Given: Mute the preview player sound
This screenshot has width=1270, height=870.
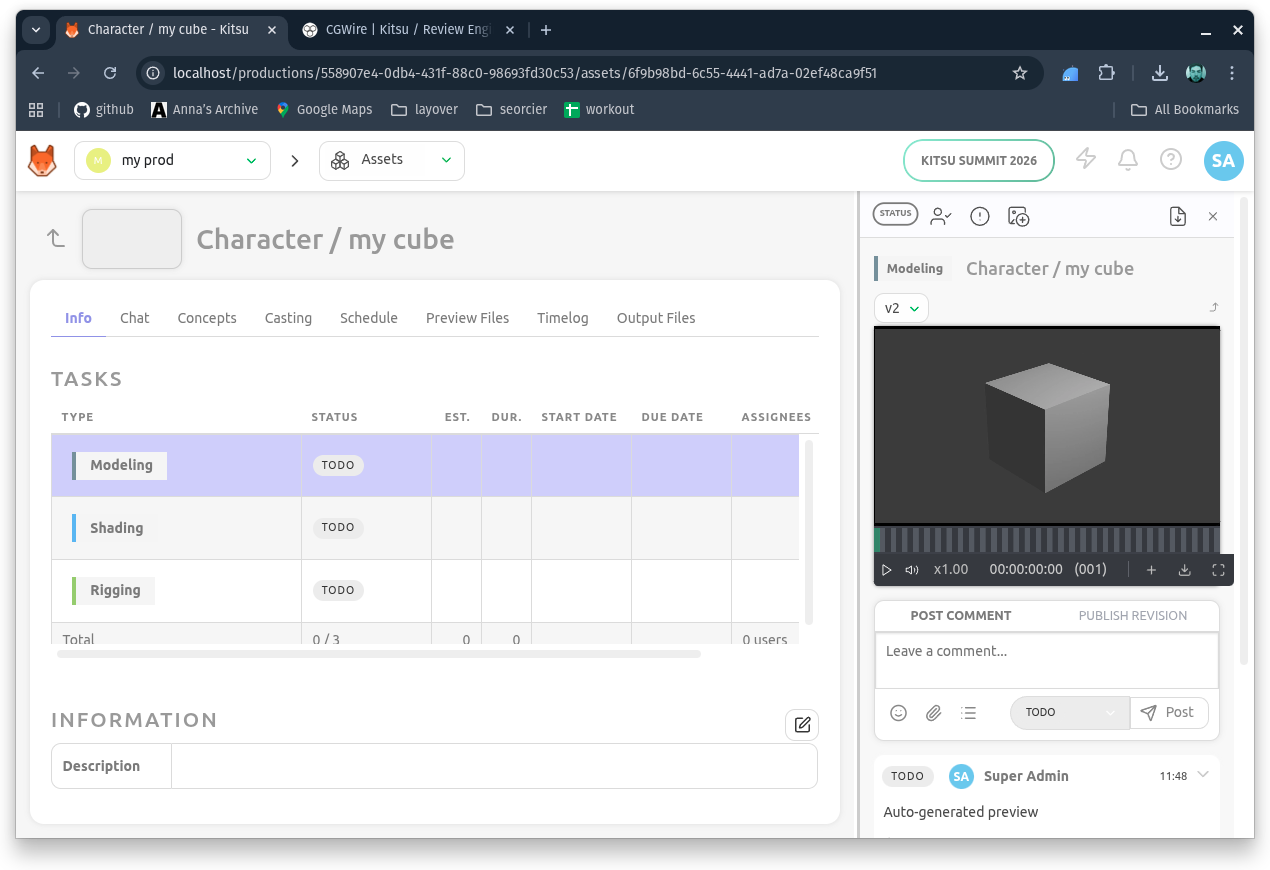Looking at the screenshot, I should [912, 570].
